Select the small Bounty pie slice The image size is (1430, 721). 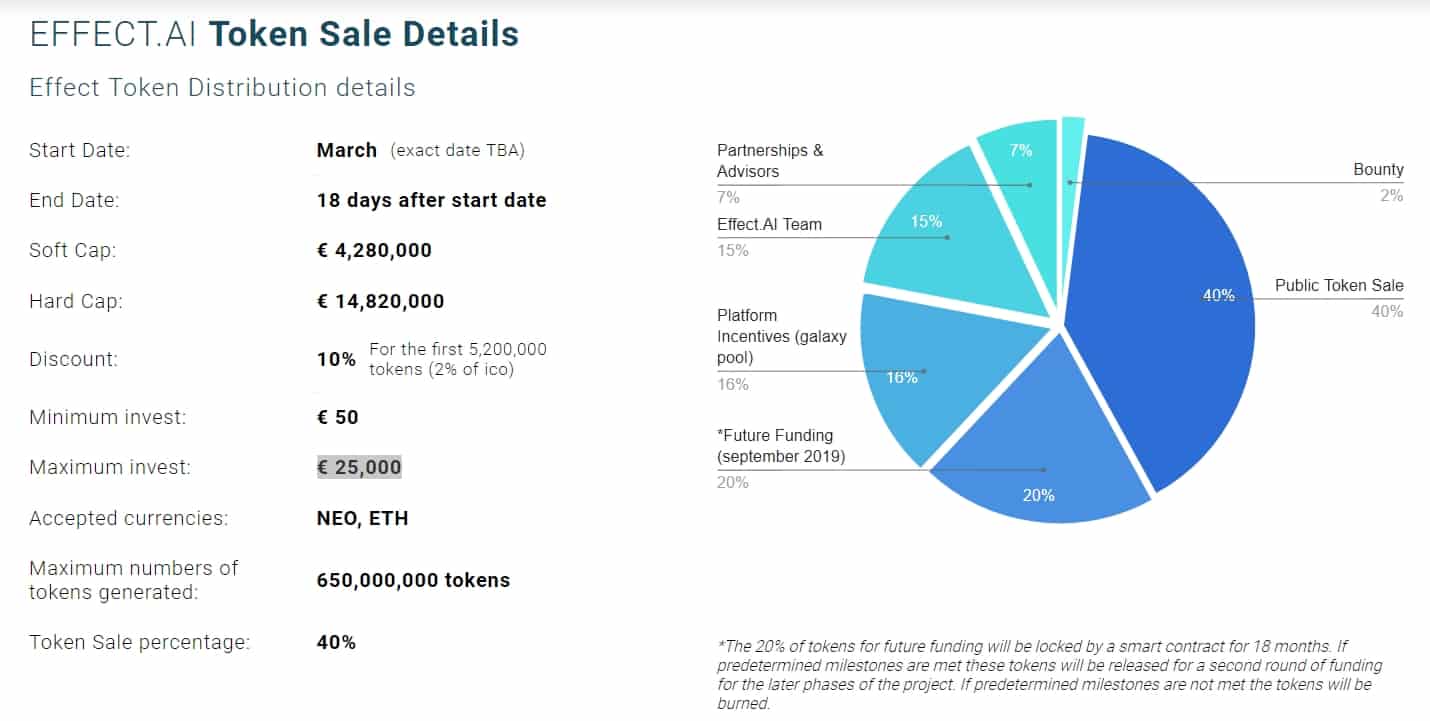(1072, 150)
